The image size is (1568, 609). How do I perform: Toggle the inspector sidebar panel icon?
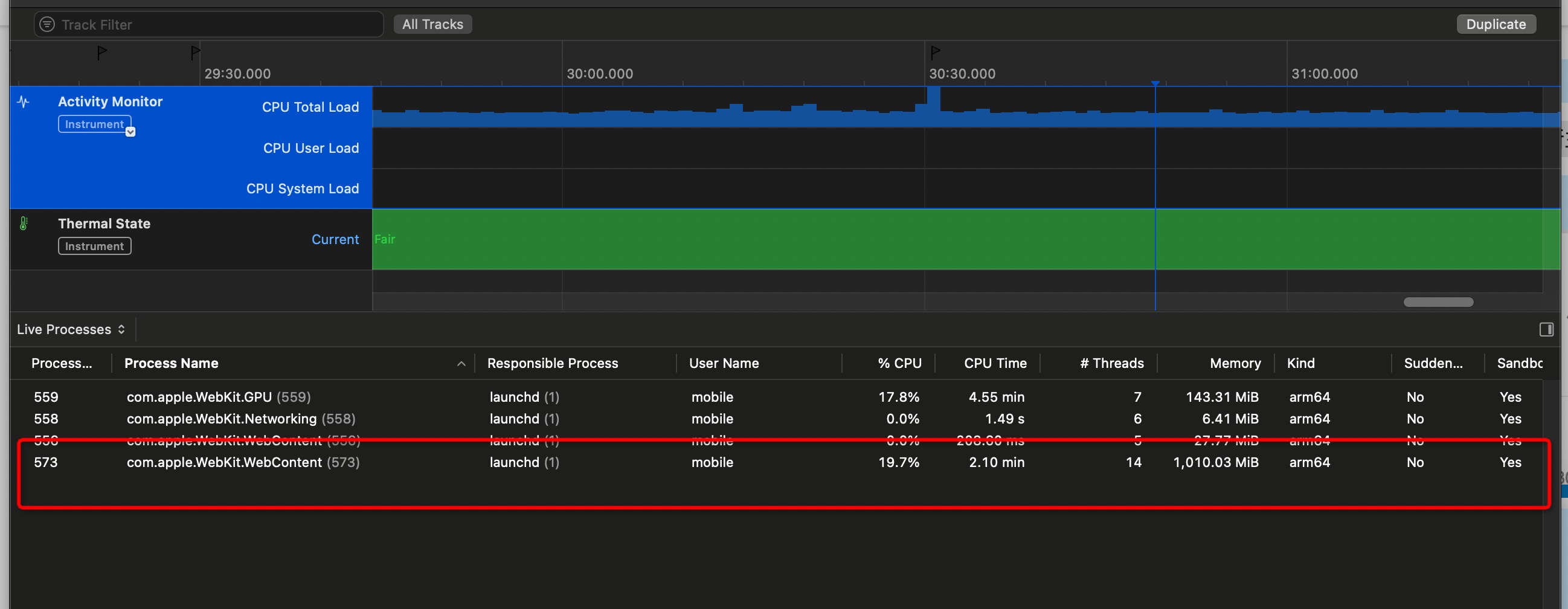(1546, 329)
